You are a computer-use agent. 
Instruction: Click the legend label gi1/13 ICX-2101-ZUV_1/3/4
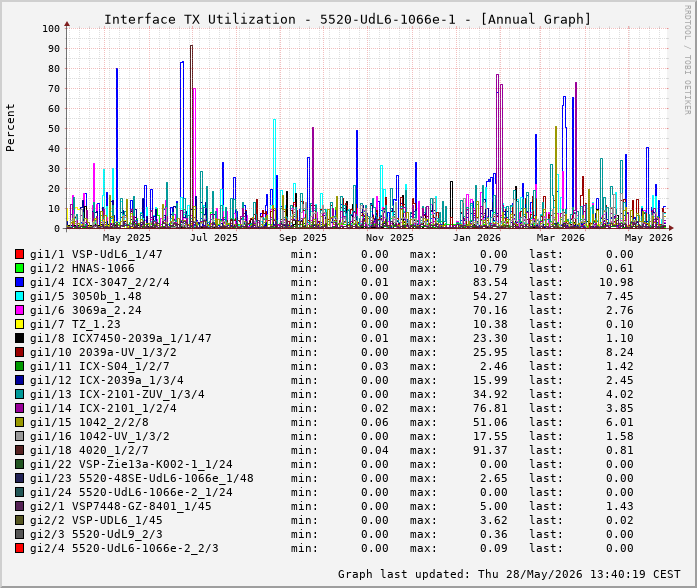(x=117, y=394)
